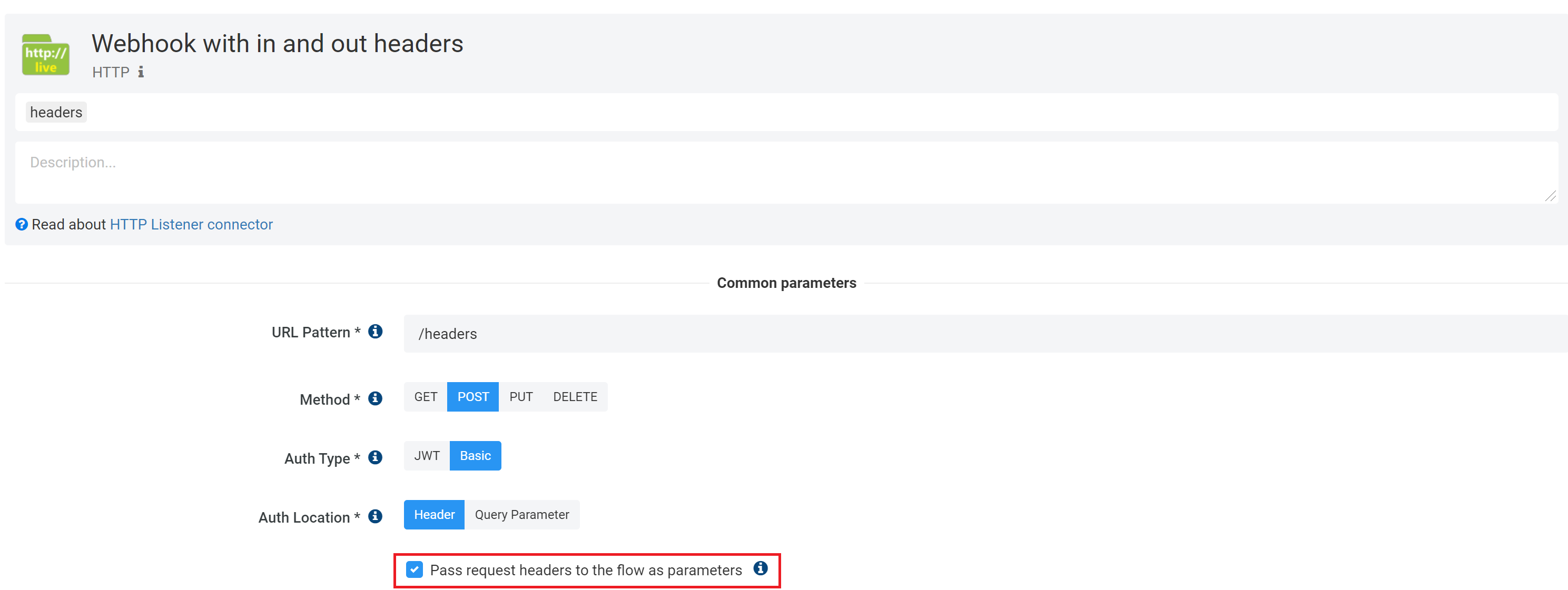The image size is (1568, 590).
Task: Switch Auth Type to JWT
Action: click(427, 456)
